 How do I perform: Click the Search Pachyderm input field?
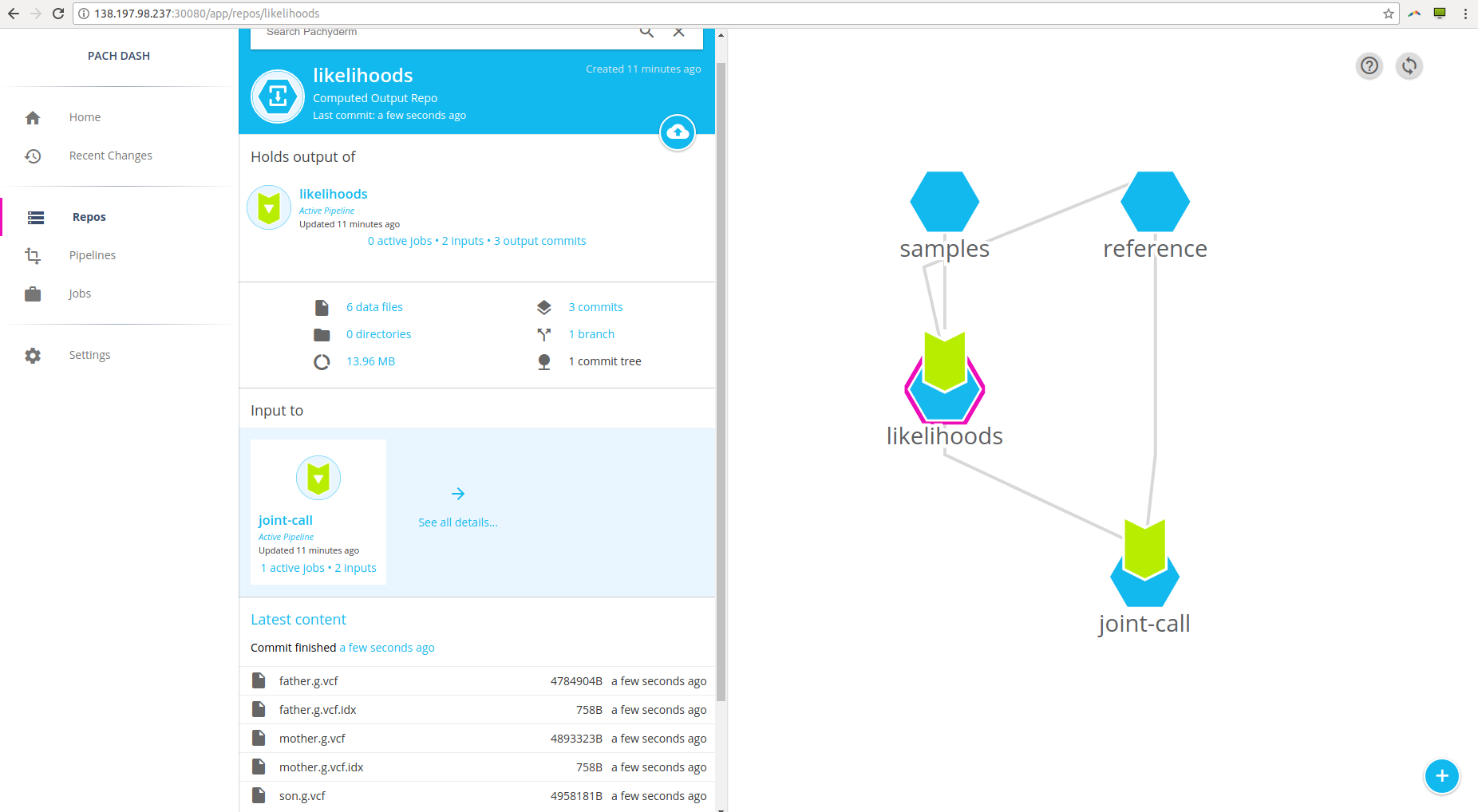tap(447, 33)
